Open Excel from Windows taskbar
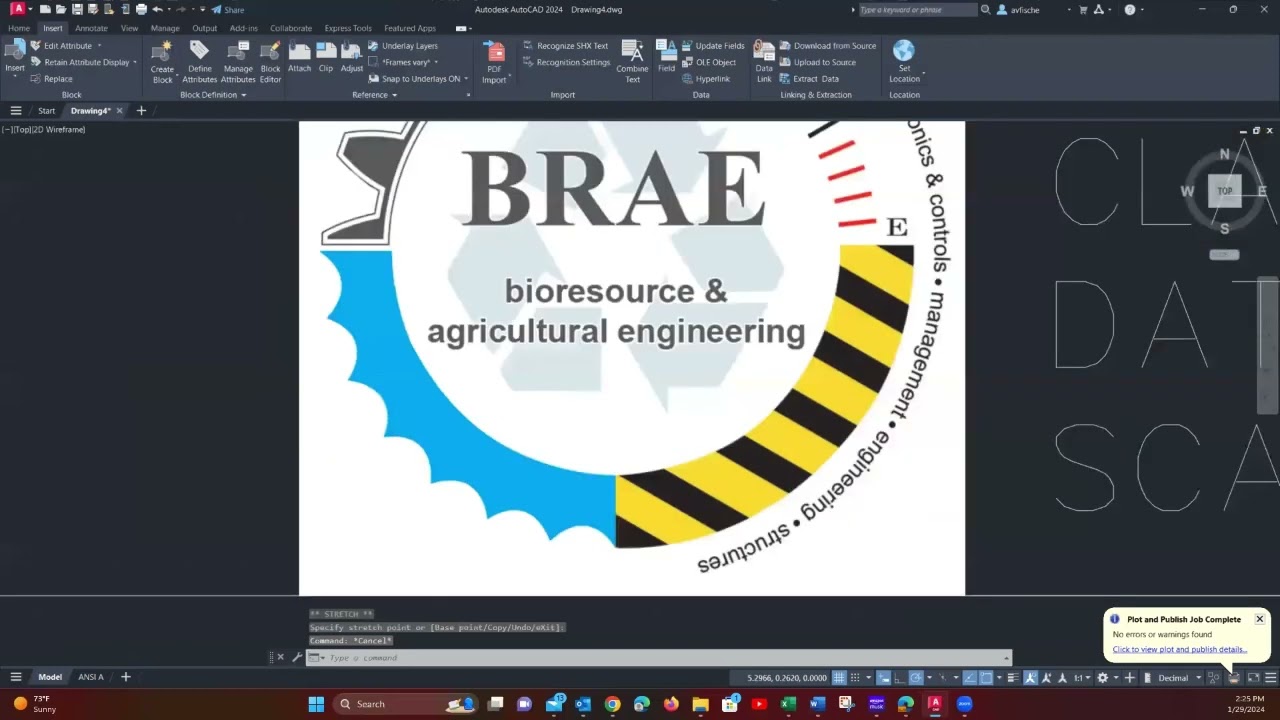The height and width of the screenshot is (720, 1280). point(788,704)
